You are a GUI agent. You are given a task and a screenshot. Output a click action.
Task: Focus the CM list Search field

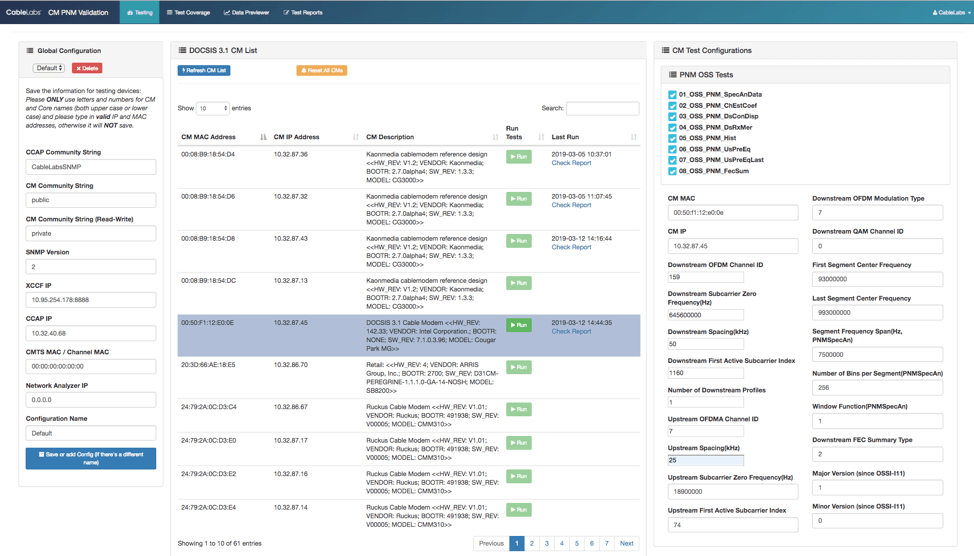pos(603,108)
